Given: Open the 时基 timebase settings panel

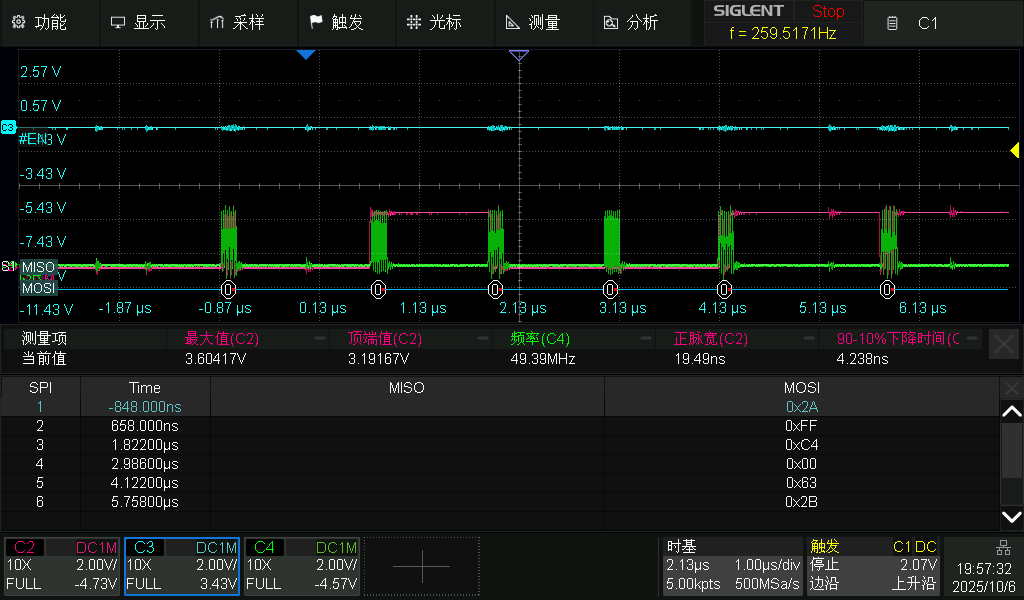Looking at the screenshot, I should (733, 565).
